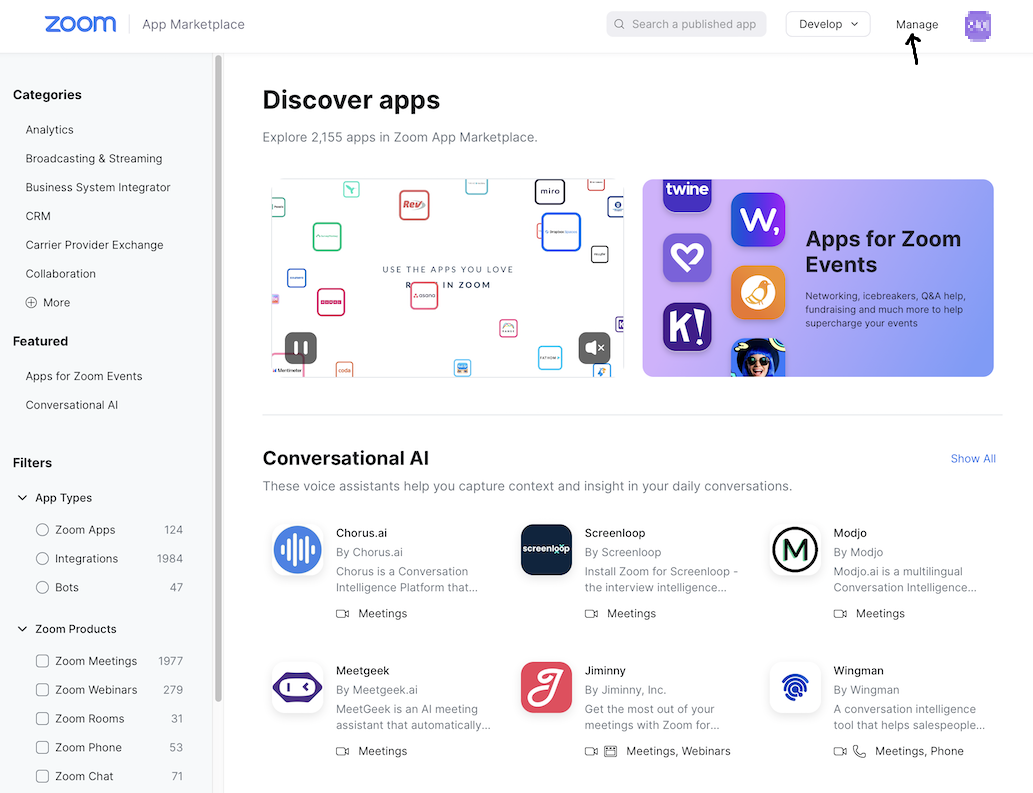Click the webinar icon under Jiminny
Screen dimensions: 1033x793
coord(611,752)
